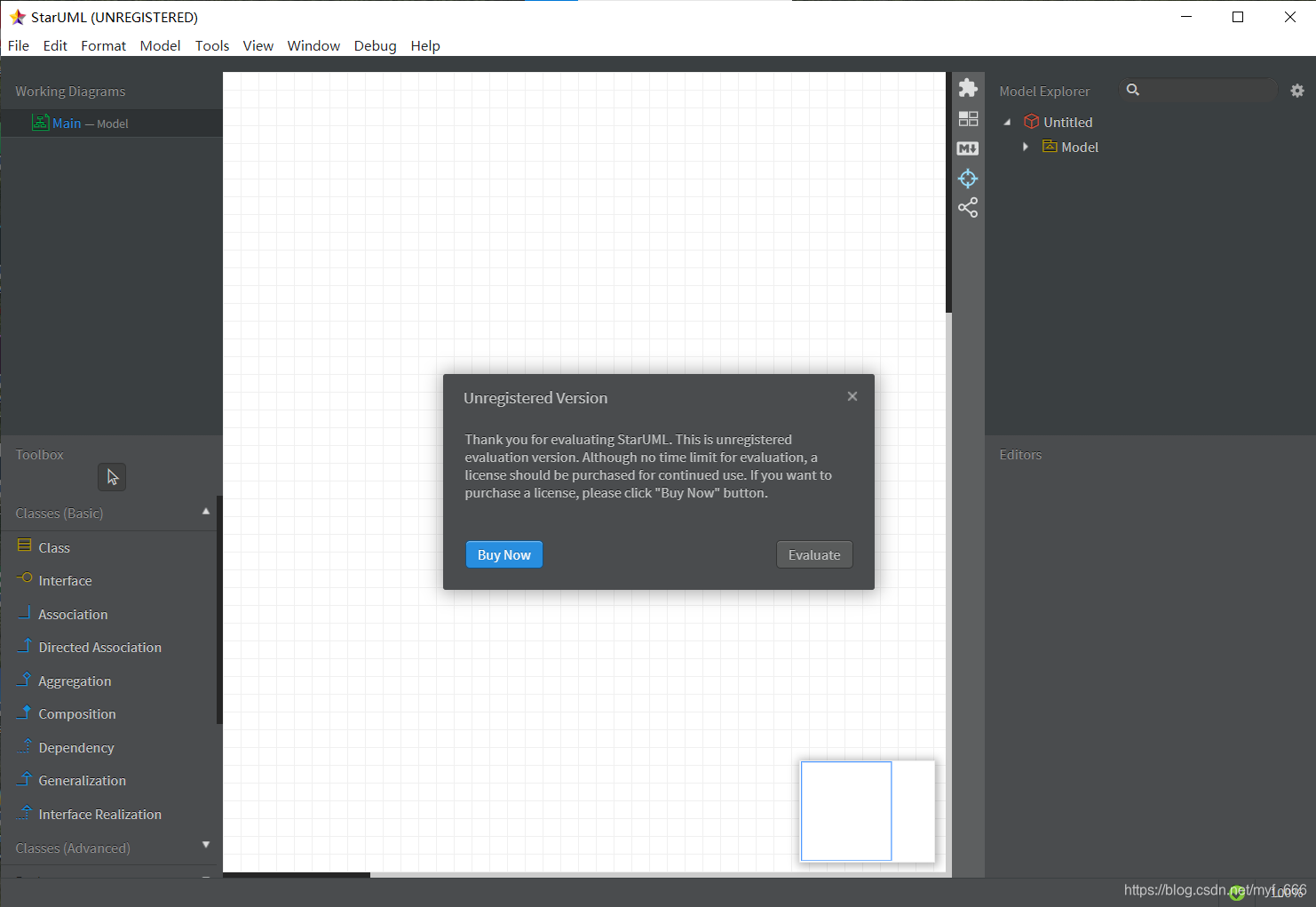
Task: Click the Buy Now button
Action: tap(504, 554)
